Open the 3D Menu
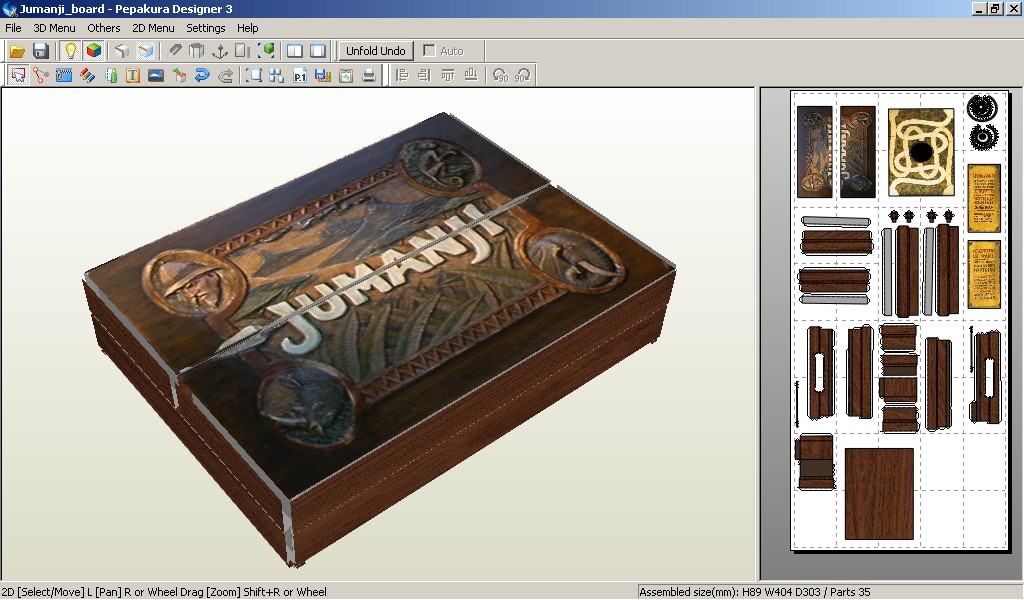Viewport: 1024px width, 600px height. click(x=54, y=28)
